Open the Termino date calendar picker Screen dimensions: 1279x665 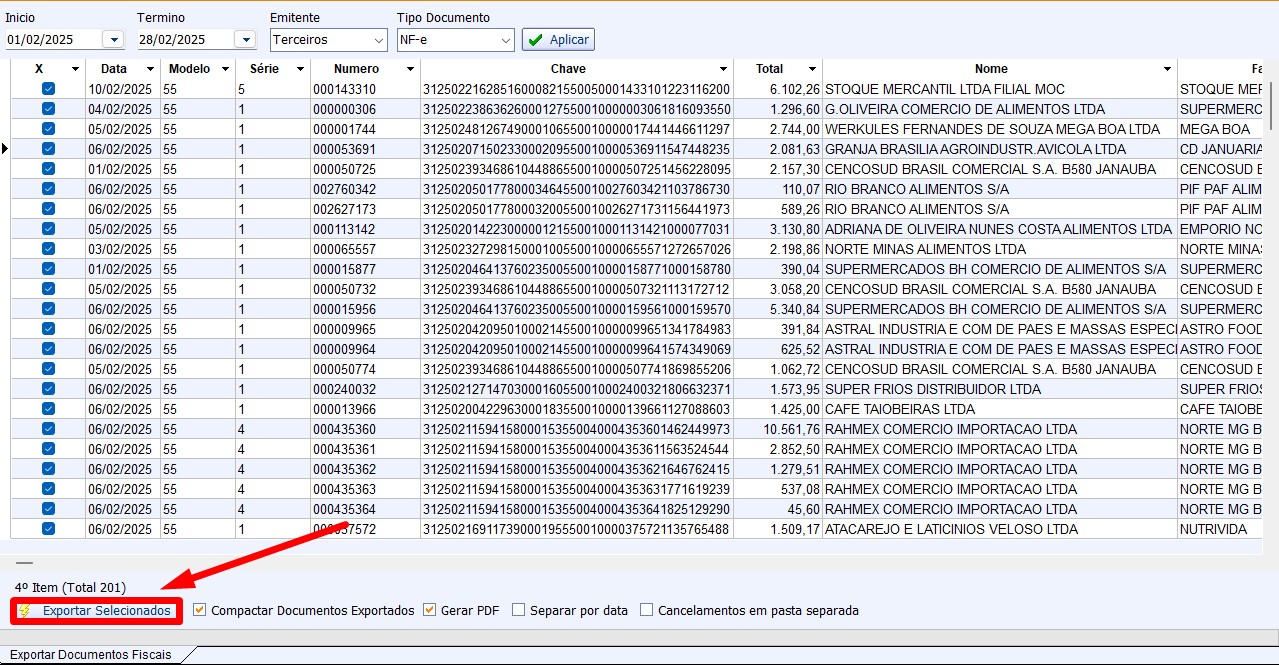pos(245,40)
